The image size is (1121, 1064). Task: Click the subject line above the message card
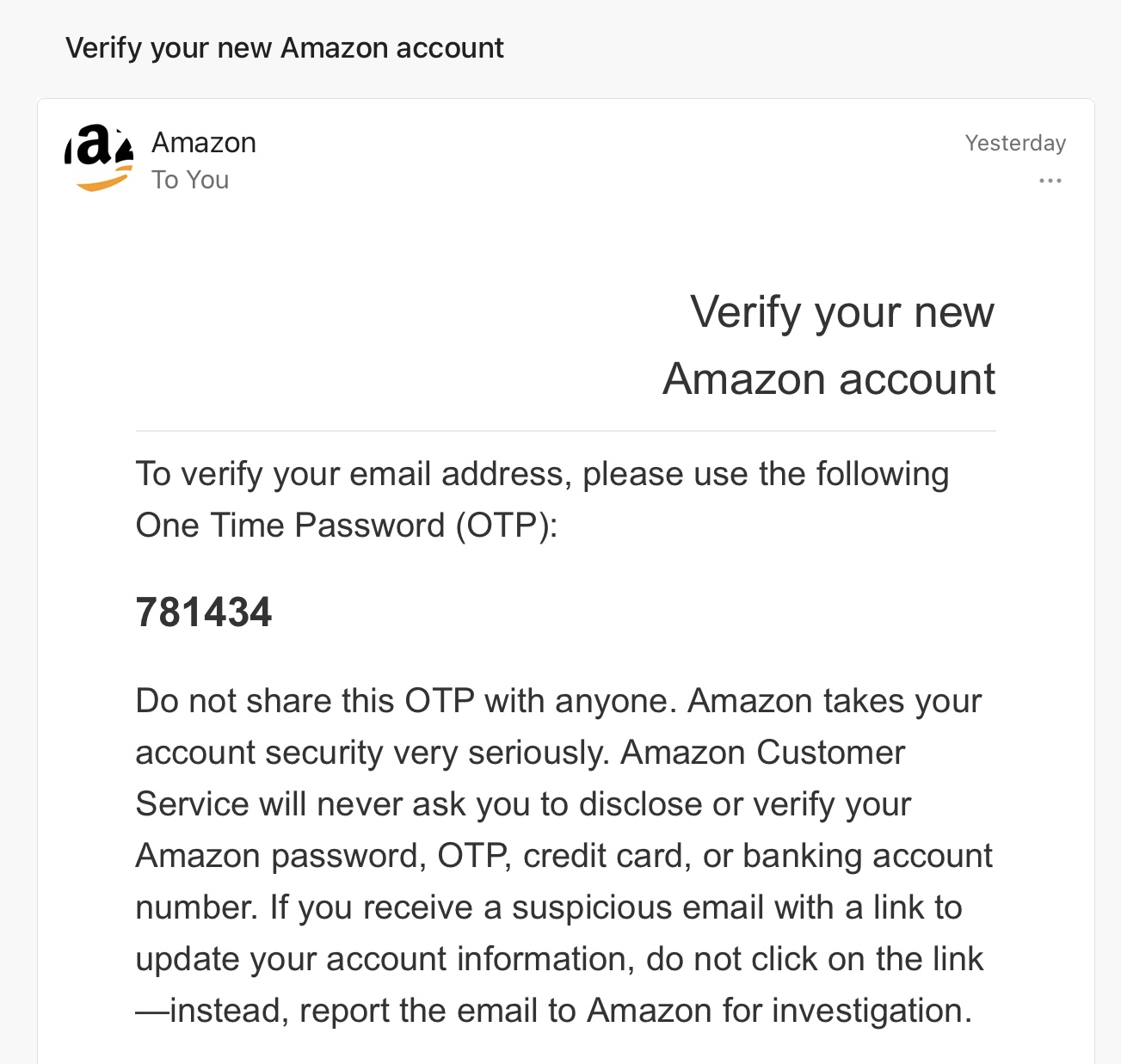pyautogui.click(x=285, y=47)
